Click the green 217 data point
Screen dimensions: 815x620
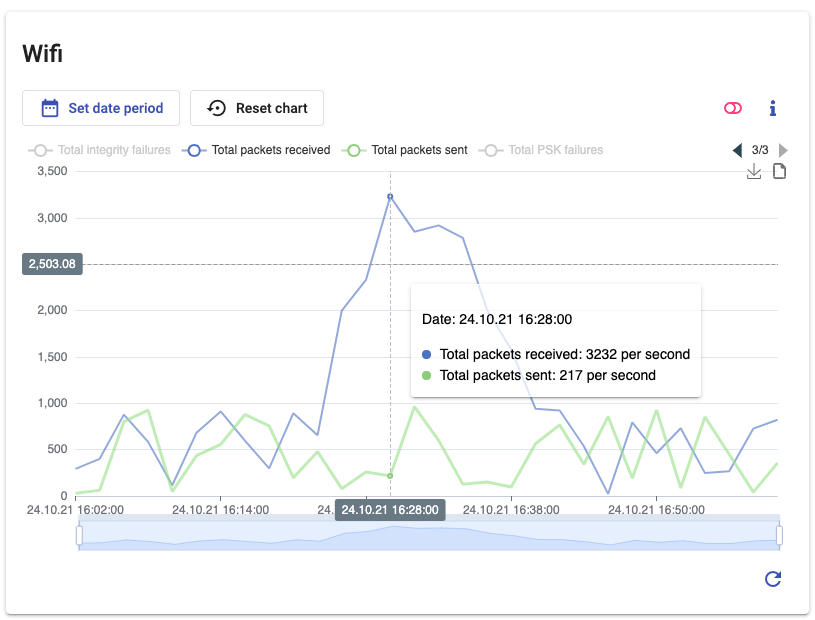390,476
